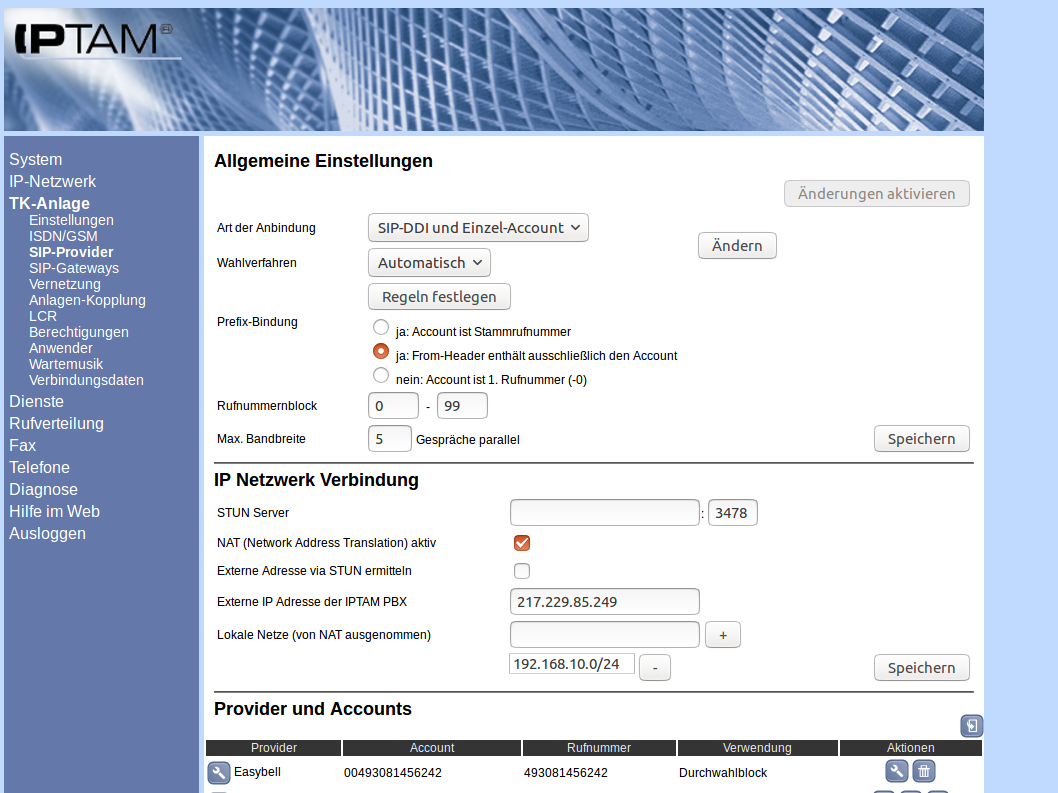
Task: Select 'nein: Account ist 1. Rufnummer' radio option
Action: coord(380,376)
